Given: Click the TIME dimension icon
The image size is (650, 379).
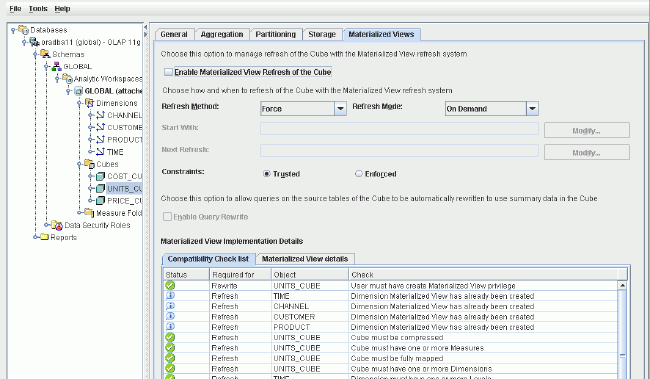Looking at the screenshot, I should point(100,152).
